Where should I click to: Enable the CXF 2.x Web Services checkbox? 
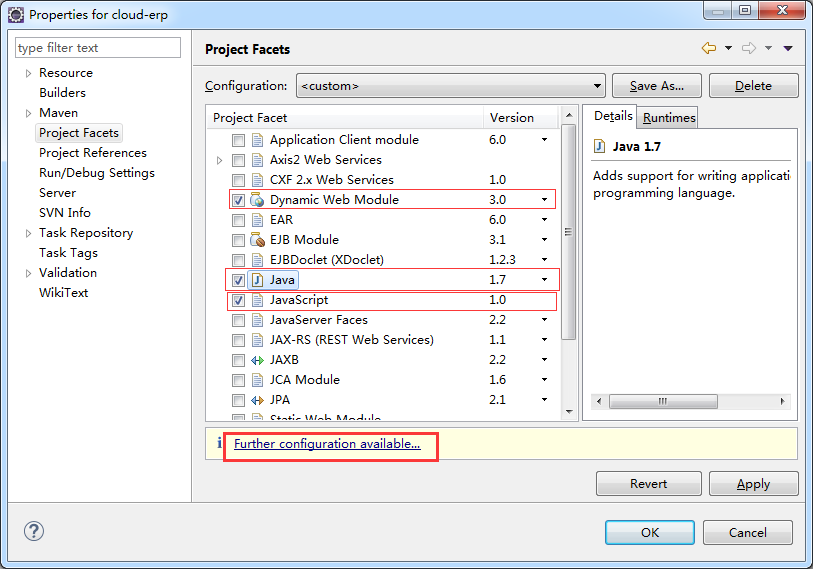[239, 181]
